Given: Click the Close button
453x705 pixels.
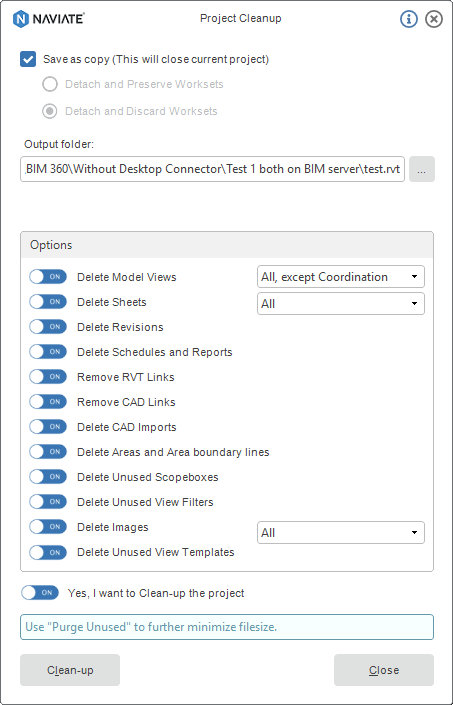Looking at the screenshot, I should 384,670.
